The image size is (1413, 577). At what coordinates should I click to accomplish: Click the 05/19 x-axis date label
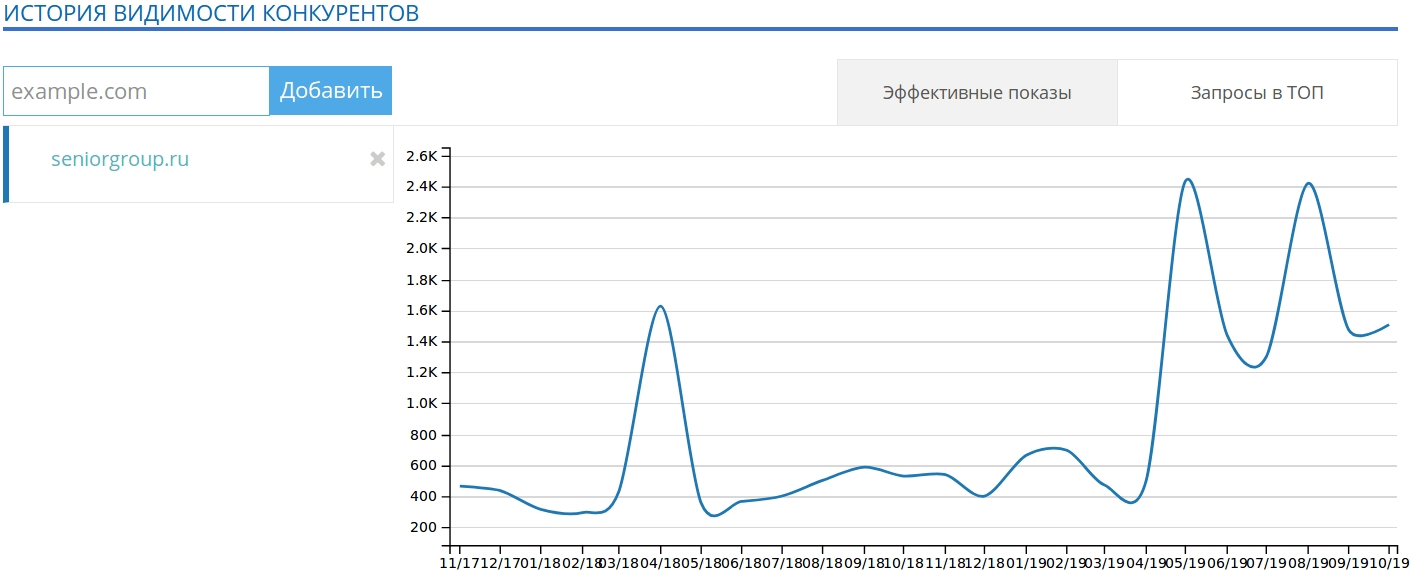[x=1186, y=564]
